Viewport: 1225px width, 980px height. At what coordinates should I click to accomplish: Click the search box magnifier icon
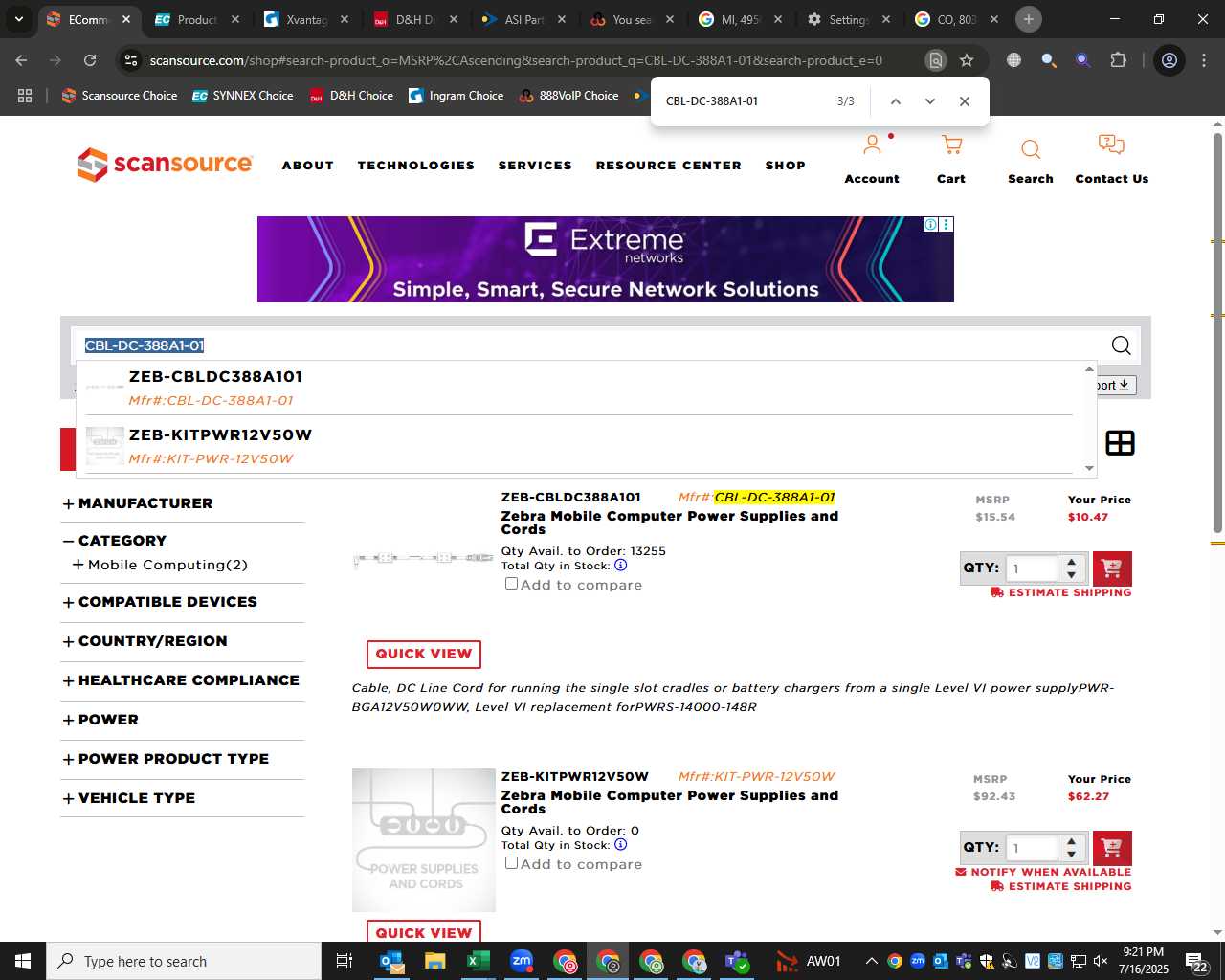tap(1121, 345)
